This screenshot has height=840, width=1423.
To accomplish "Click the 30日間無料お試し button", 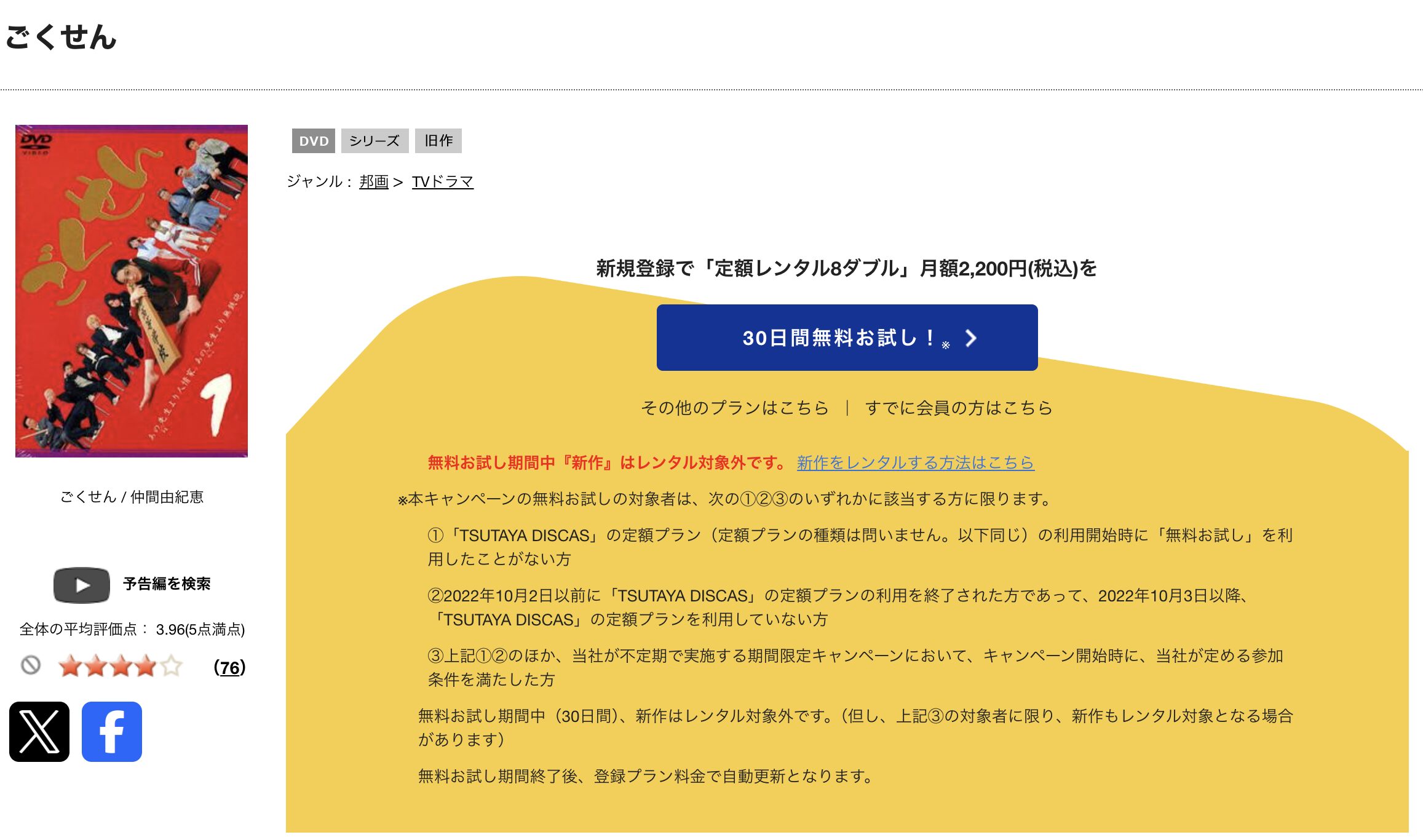I will click(x=847, y=338).
